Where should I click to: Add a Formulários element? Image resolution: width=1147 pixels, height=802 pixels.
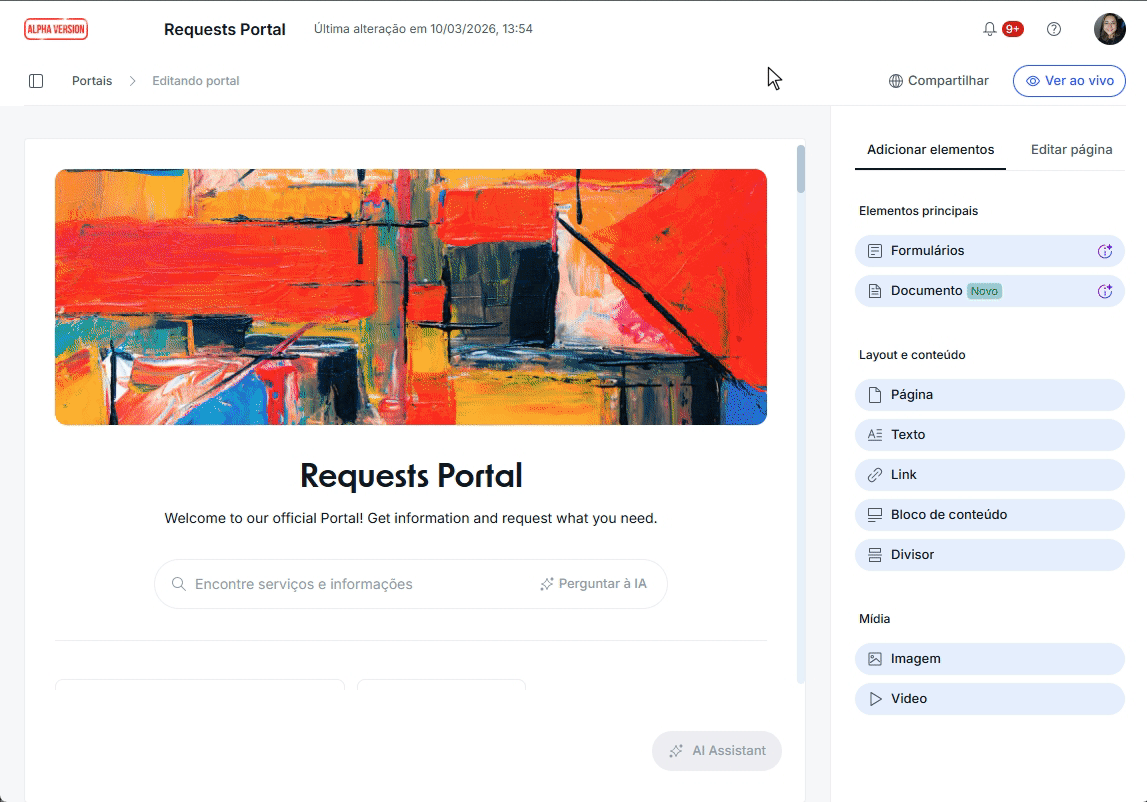tap(989, 251)
